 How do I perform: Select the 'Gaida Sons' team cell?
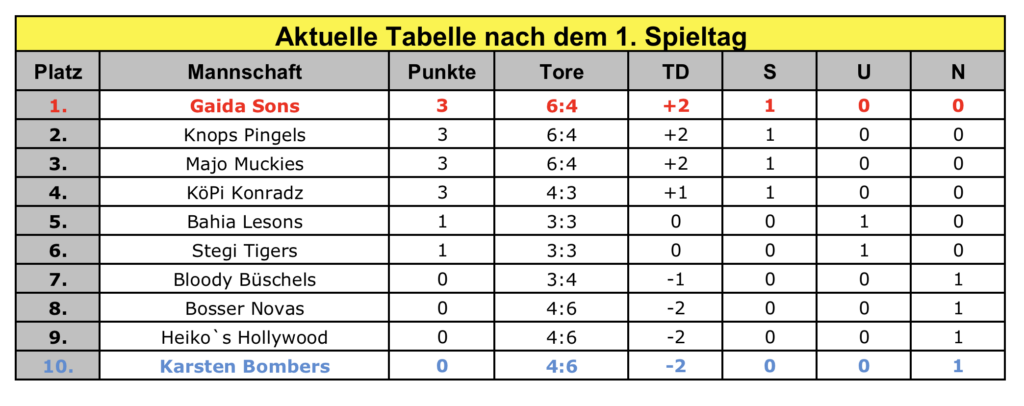click(245, 106)
